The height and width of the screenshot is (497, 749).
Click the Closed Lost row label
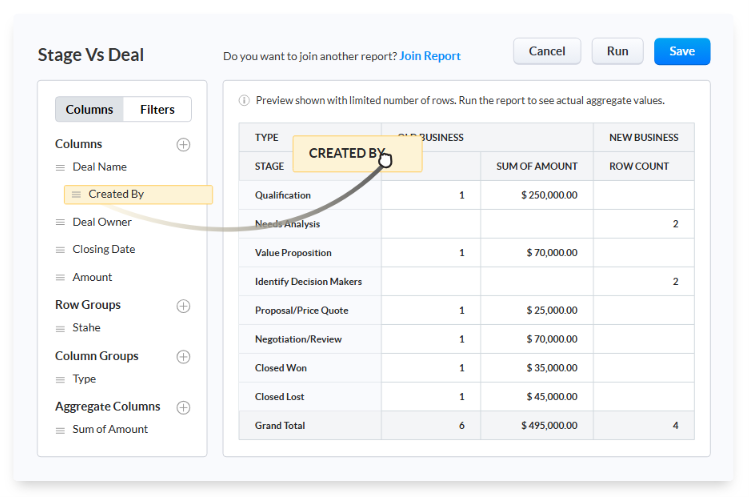(279, 396)
